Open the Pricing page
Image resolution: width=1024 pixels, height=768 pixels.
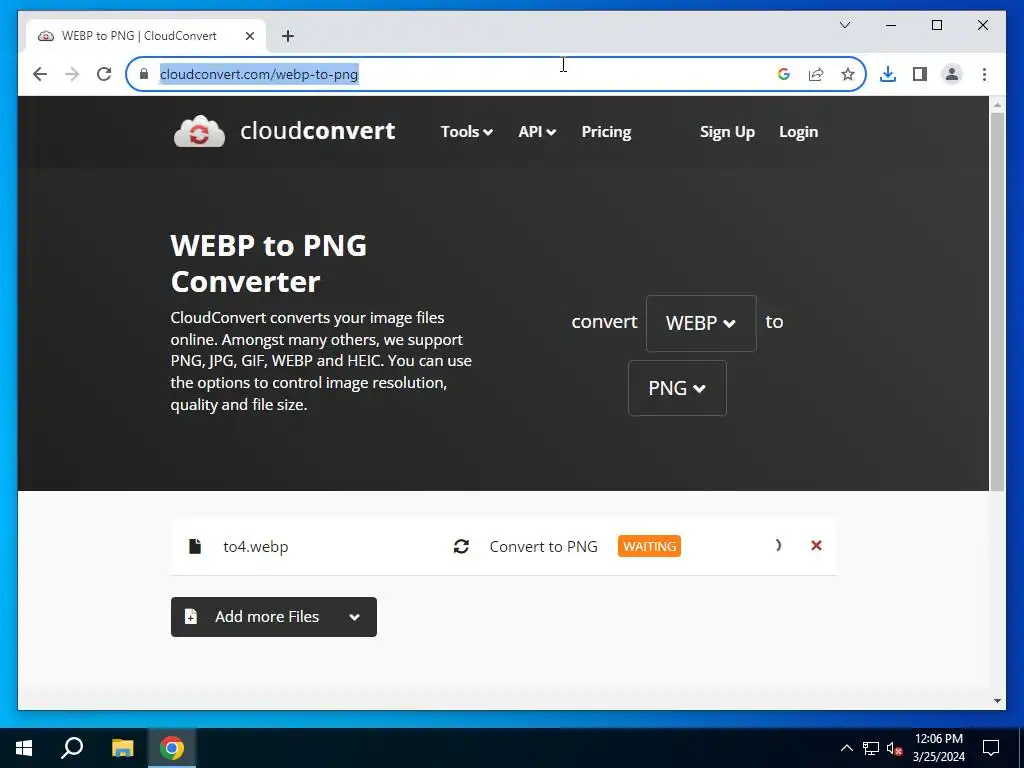(606, 132)
